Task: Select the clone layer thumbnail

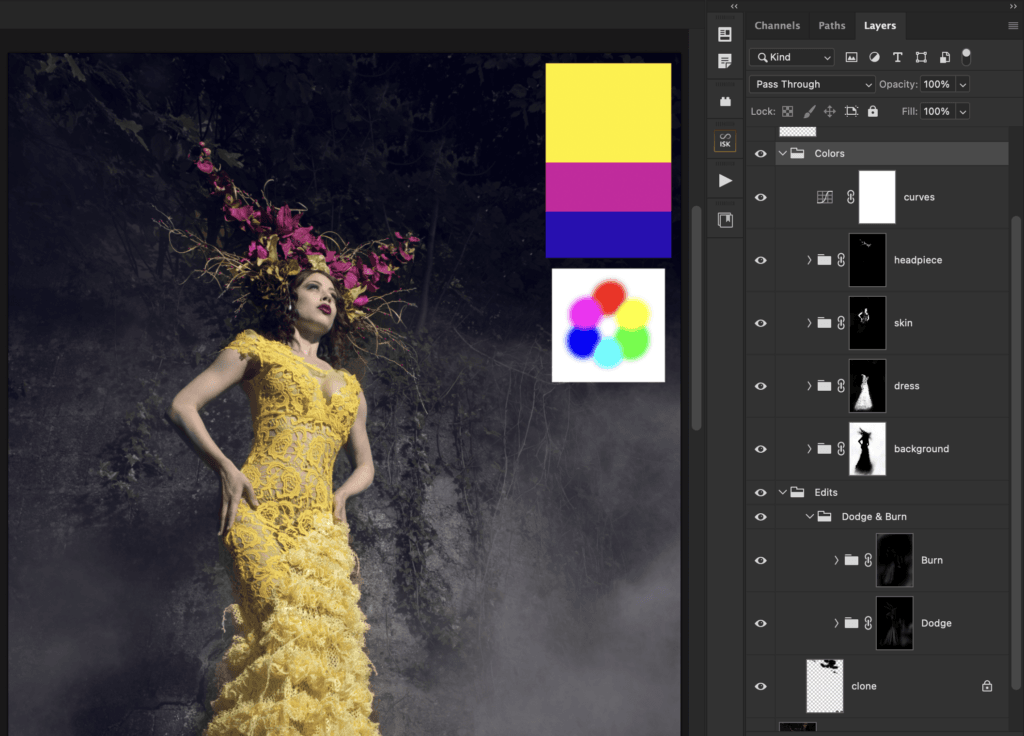Action: (x=825, y=686)
